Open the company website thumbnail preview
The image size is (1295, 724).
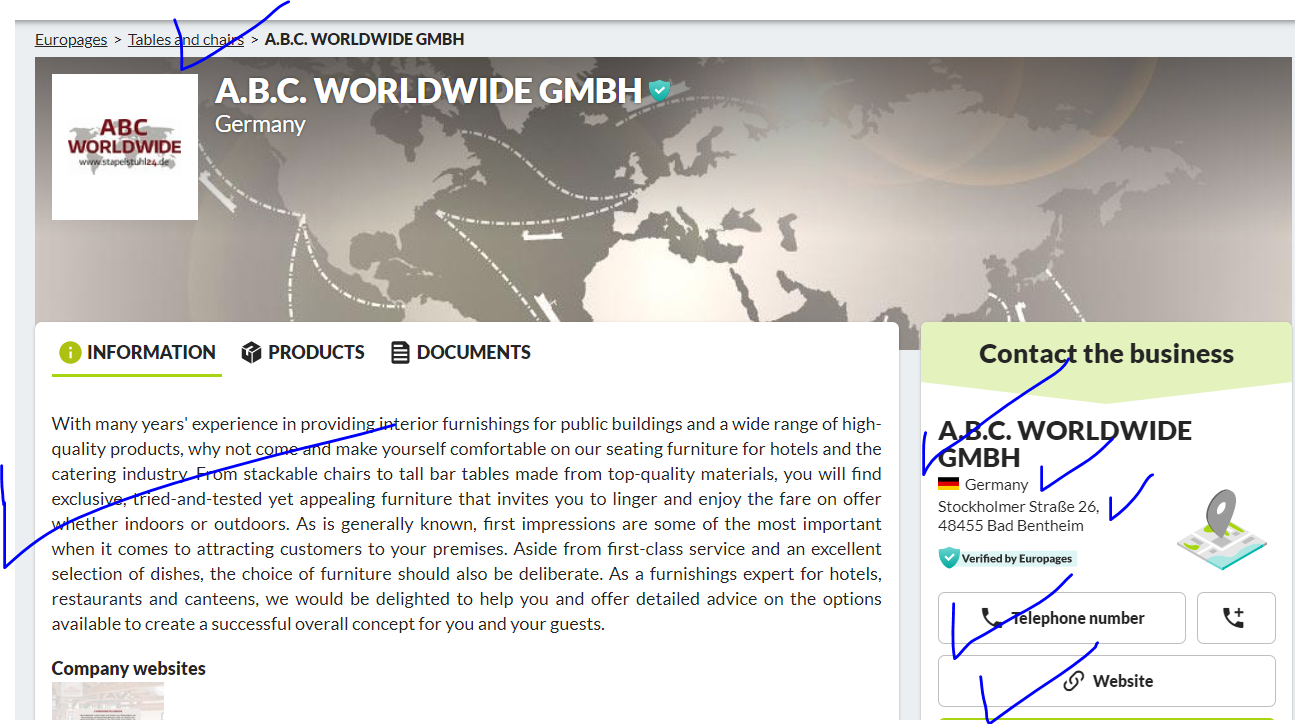[x=108, y=703]
